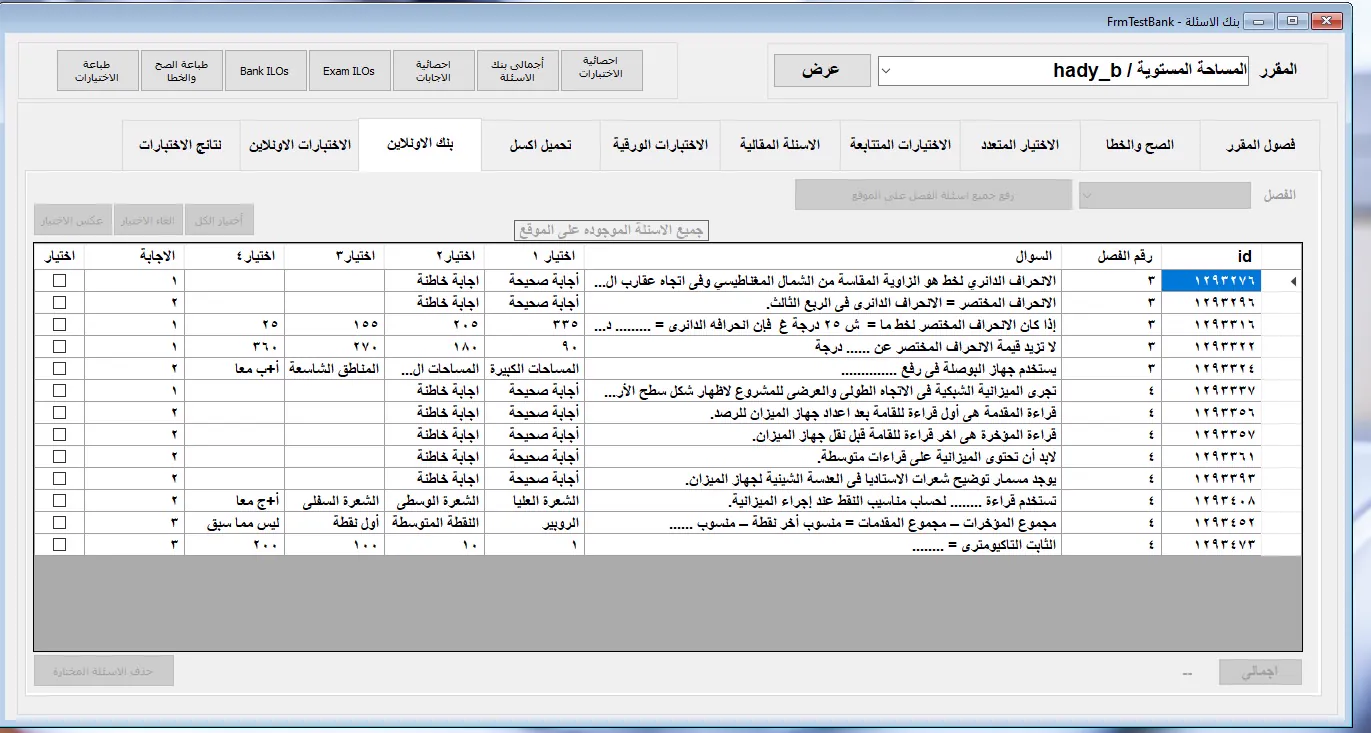Tick the checkbox for question id ١٢٩٣٣١٦
1371x733 pixels.
click(x=59, y=325)
